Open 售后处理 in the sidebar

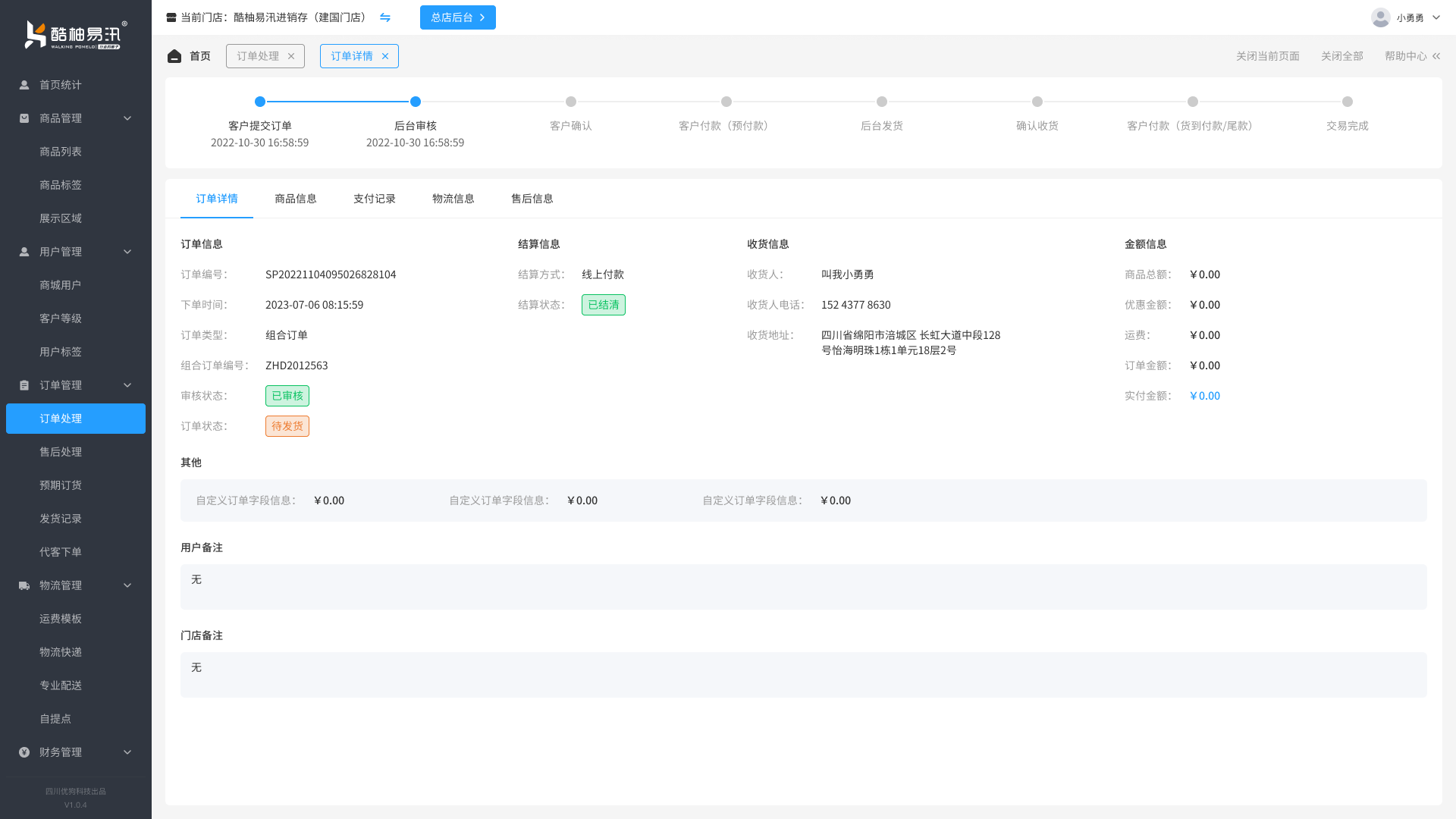coord(61,452)
